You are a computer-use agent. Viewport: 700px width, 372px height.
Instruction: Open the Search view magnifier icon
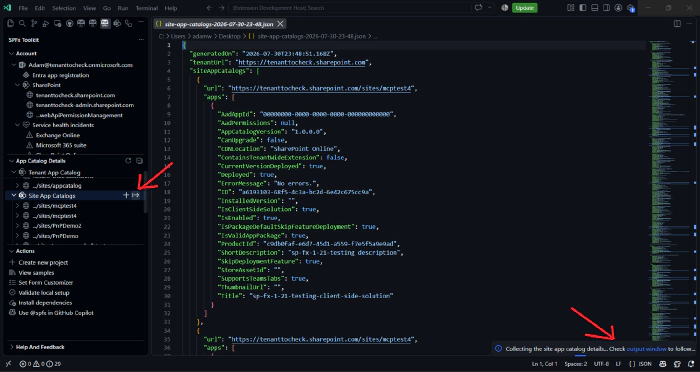(x=22, y=24)
